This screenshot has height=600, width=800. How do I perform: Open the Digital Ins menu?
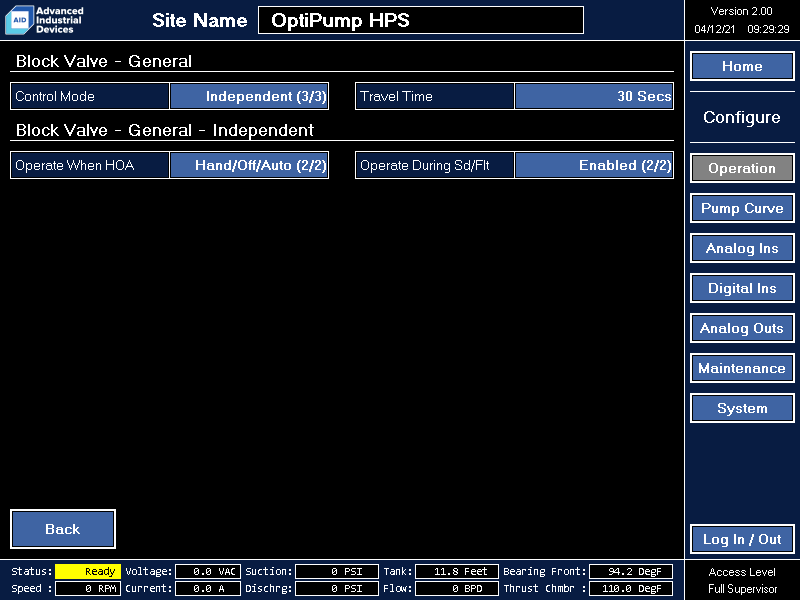coord(742,288)
